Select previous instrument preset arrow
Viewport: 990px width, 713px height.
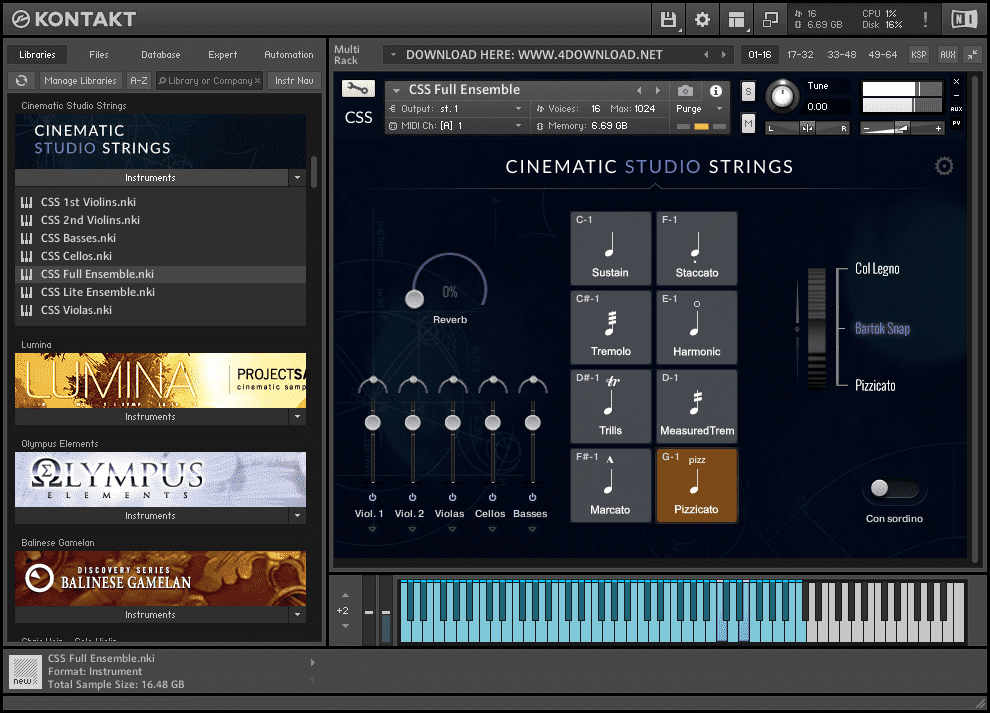click(639, 90)
